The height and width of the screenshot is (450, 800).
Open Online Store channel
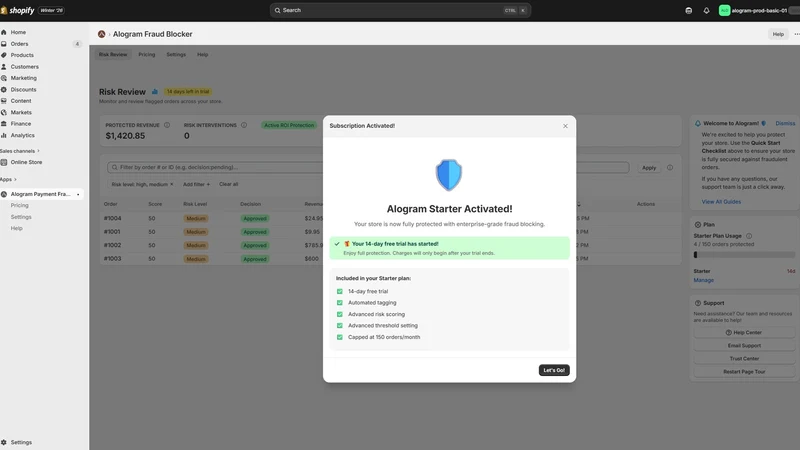pos(26,162)
